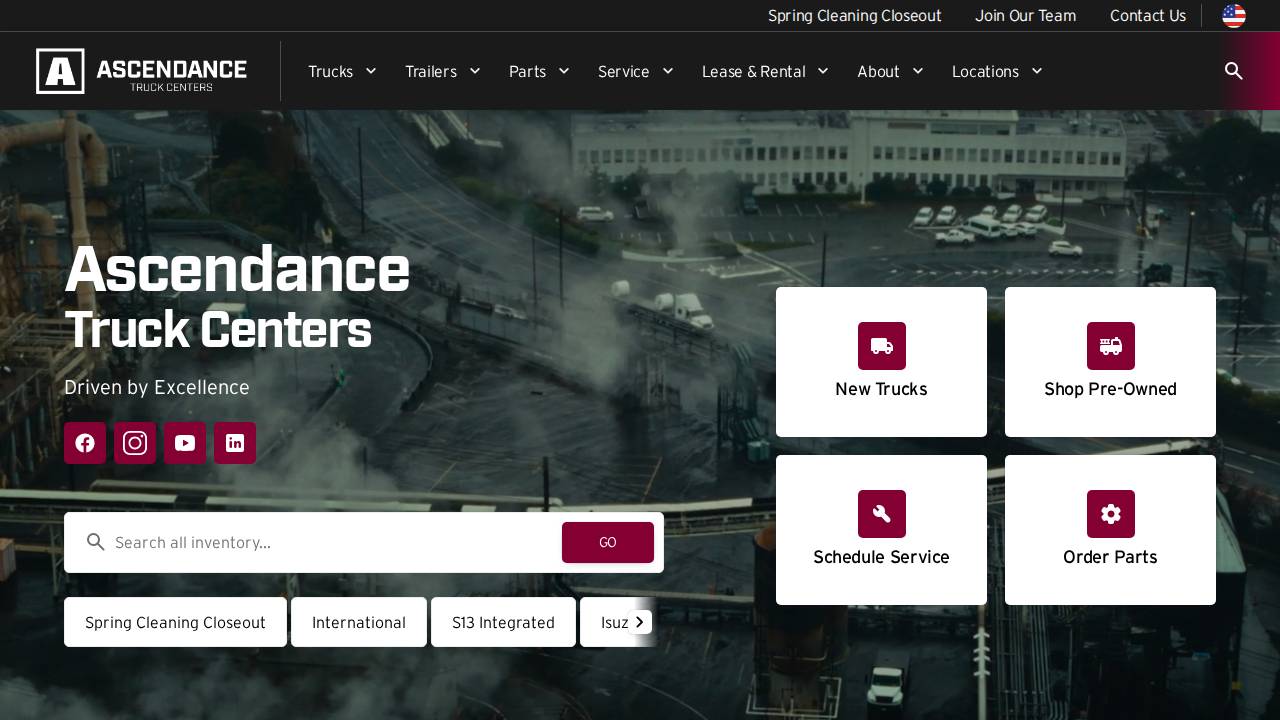Screen dimensions: 1280x720
Task: Advance the filter carousel with the arrow
Action: point(639,622)
